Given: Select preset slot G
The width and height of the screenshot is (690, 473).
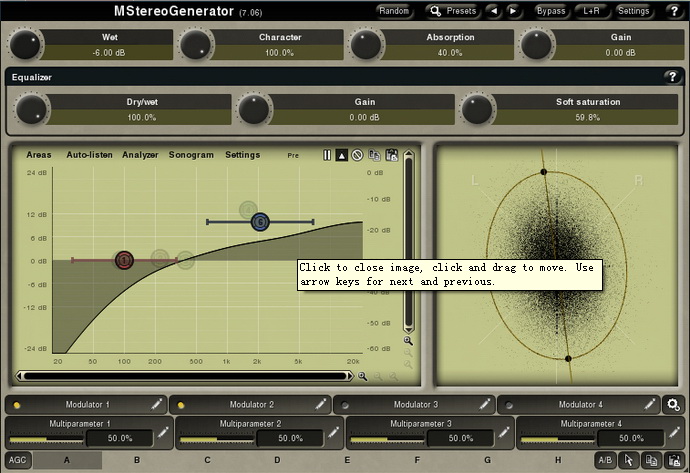Looking at the screenshot, I should [488, 460].
